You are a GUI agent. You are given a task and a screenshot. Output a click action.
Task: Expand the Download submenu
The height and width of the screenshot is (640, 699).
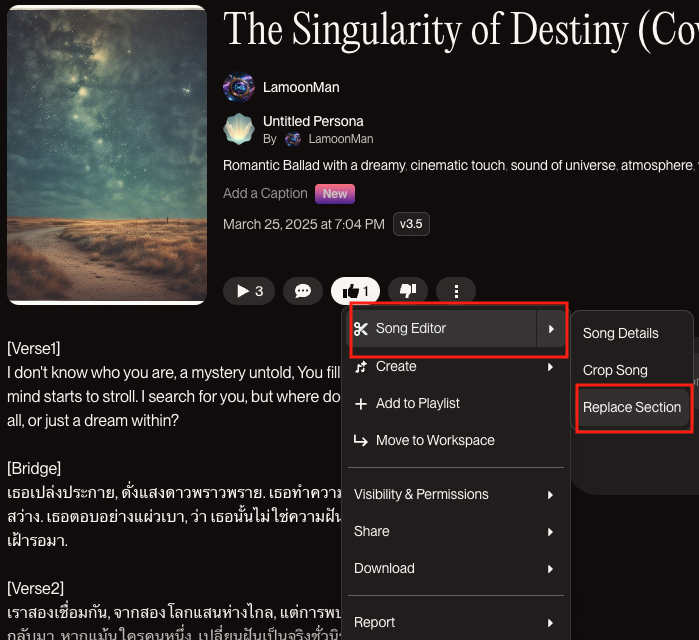coord(455,568)
